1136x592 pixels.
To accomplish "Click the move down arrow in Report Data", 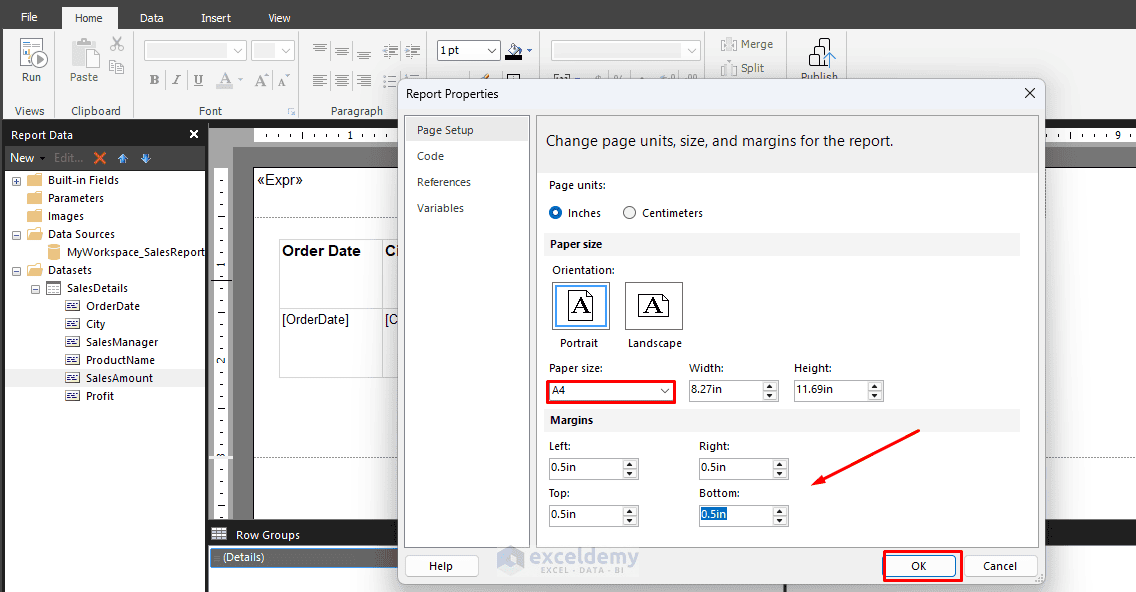I will (x=146, y=158).
